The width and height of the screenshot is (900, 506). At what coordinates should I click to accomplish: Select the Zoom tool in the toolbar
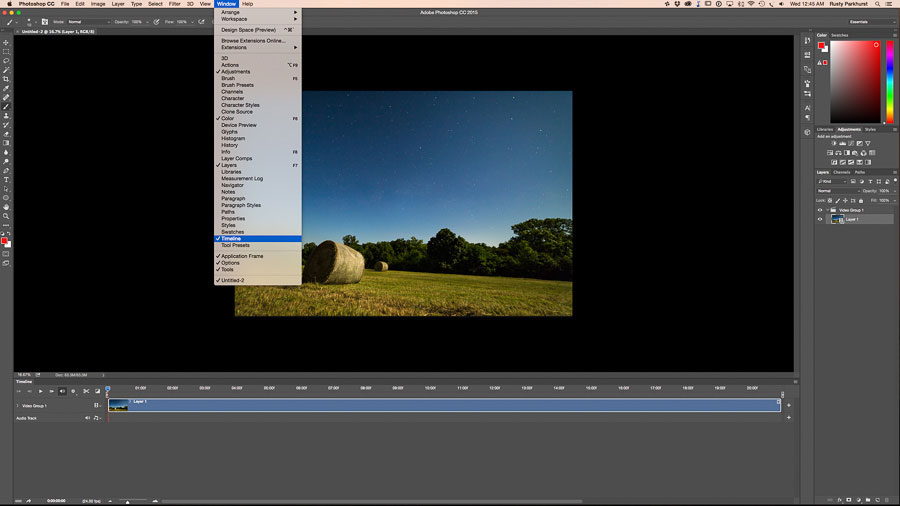(6, 216)
